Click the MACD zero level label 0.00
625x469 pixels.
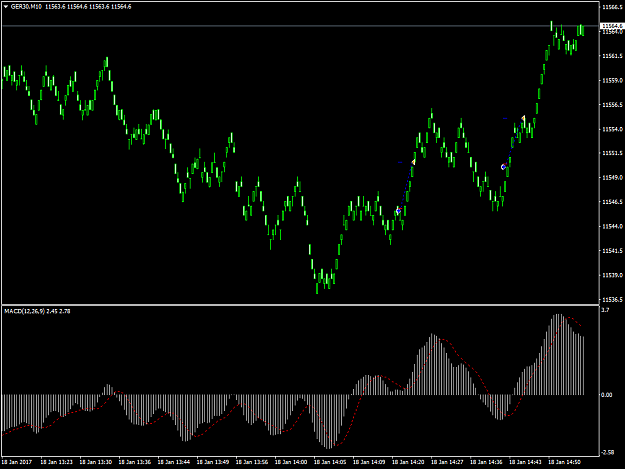pos(606,395)
